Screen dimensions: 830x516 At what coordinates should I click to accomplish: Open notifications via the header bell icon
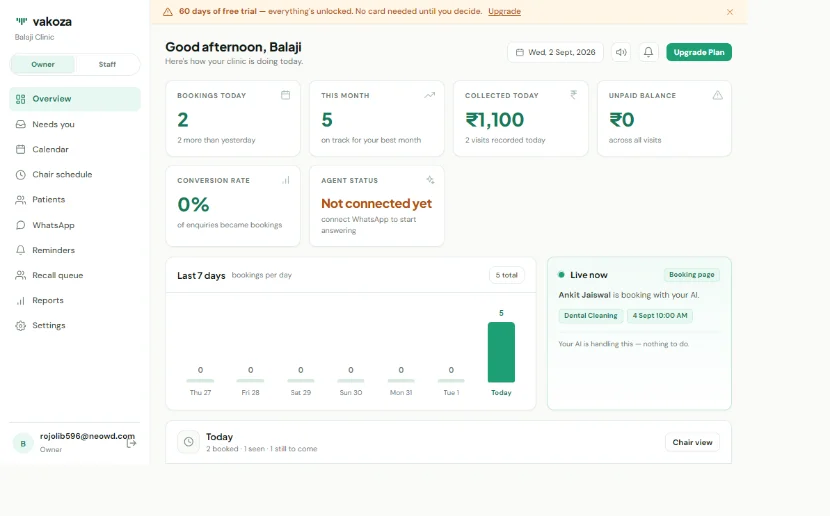(648, 52)
